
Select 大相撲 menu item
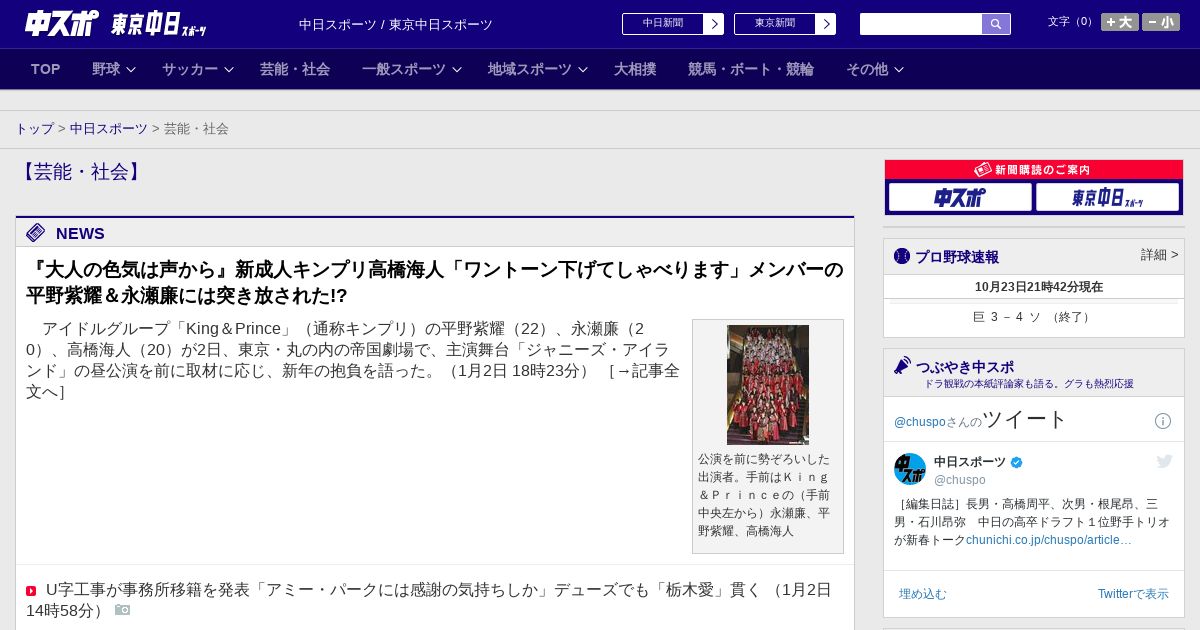(x=635, y=69)
